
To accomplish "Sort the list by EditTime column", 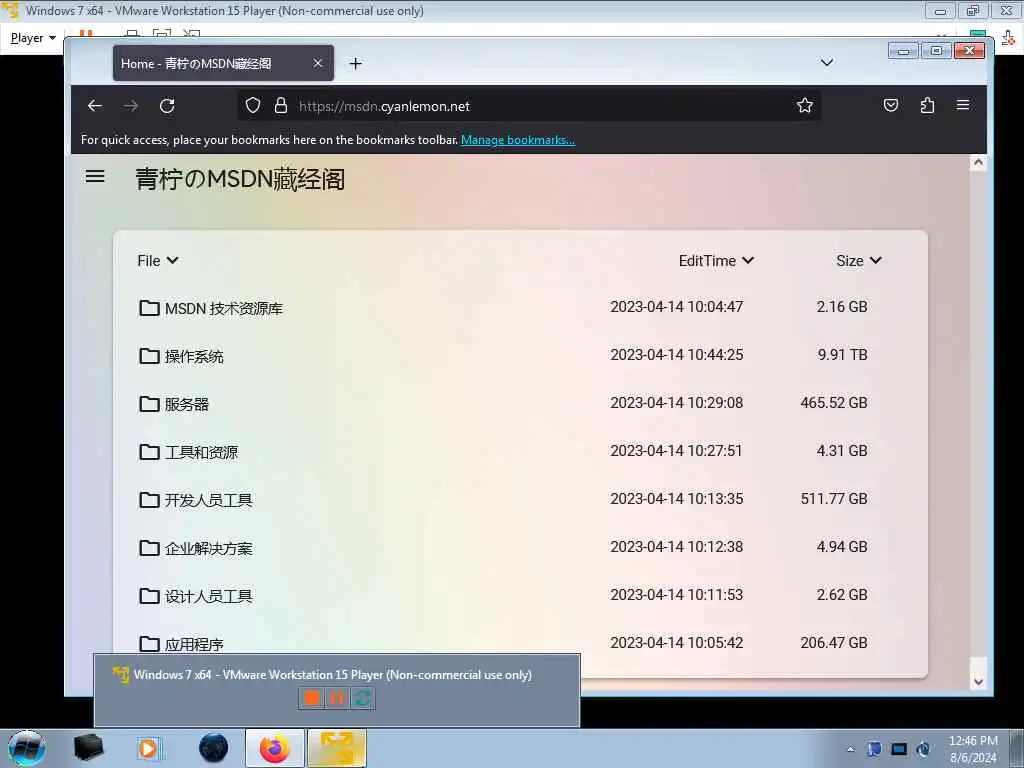I will click(716, 261).
